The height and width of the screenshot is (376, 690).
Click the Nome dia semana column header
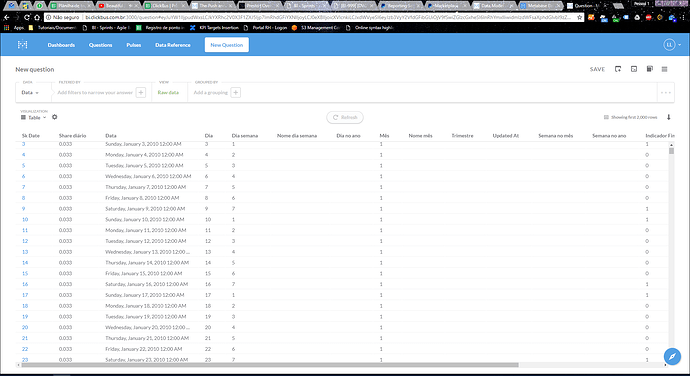tap(297, 136)
